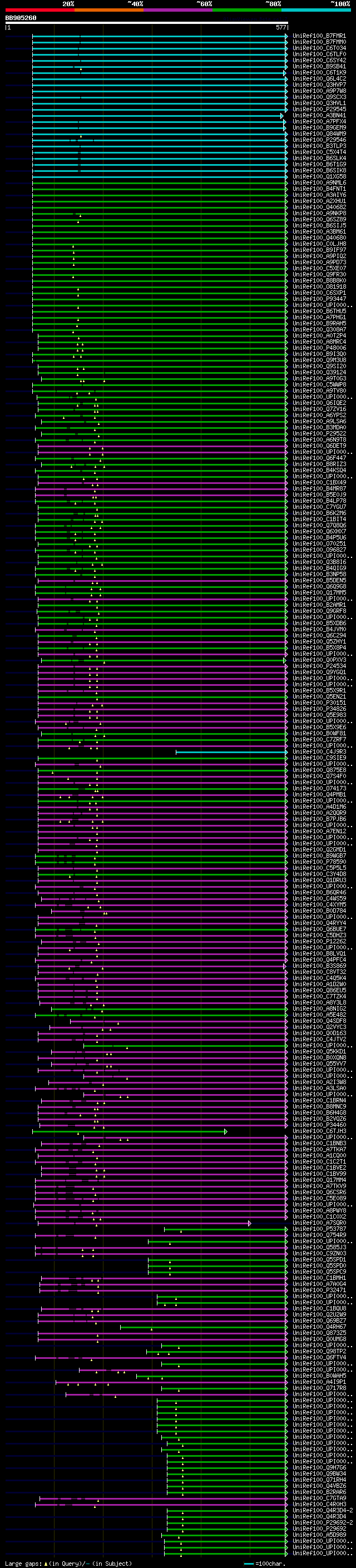The height and width of the screenshot is (1568, 356).
Task: Click hit UniRef100_P24534
Action: 319,666
